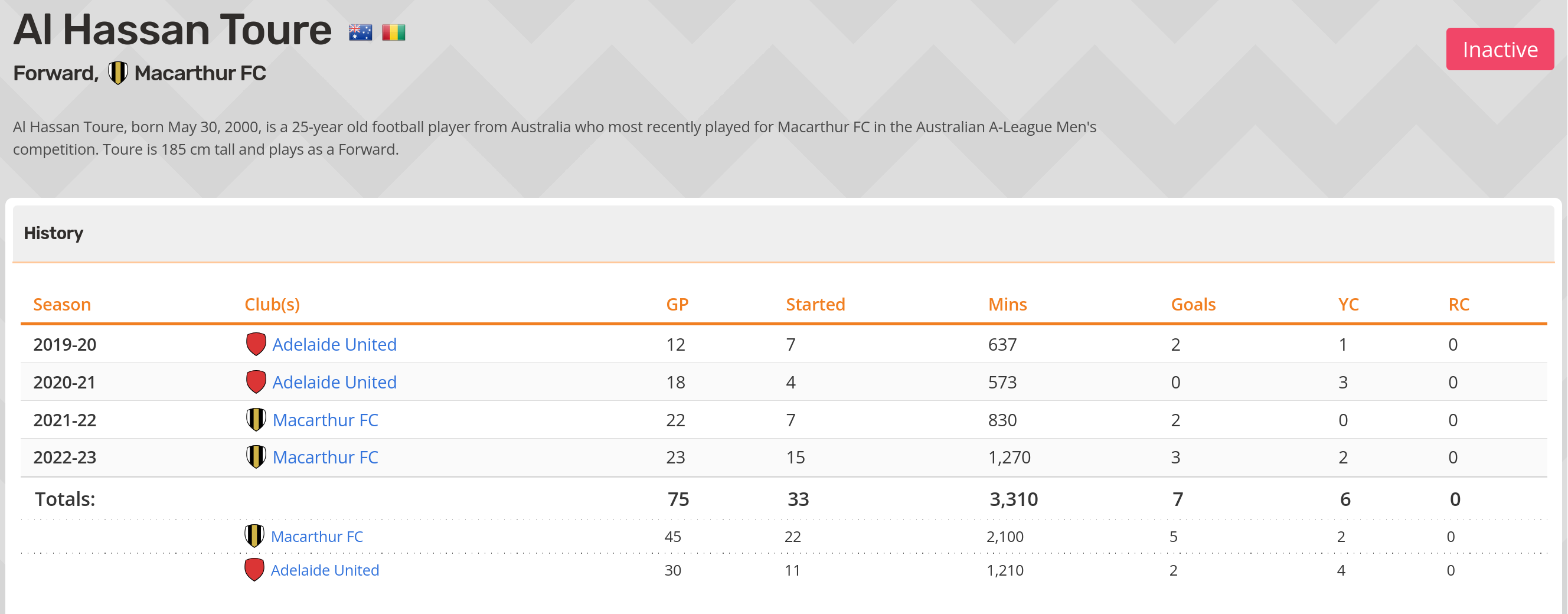Click the Goals column header
The width and height of the screenshot is (1568, 614).
click(1193, 304)
